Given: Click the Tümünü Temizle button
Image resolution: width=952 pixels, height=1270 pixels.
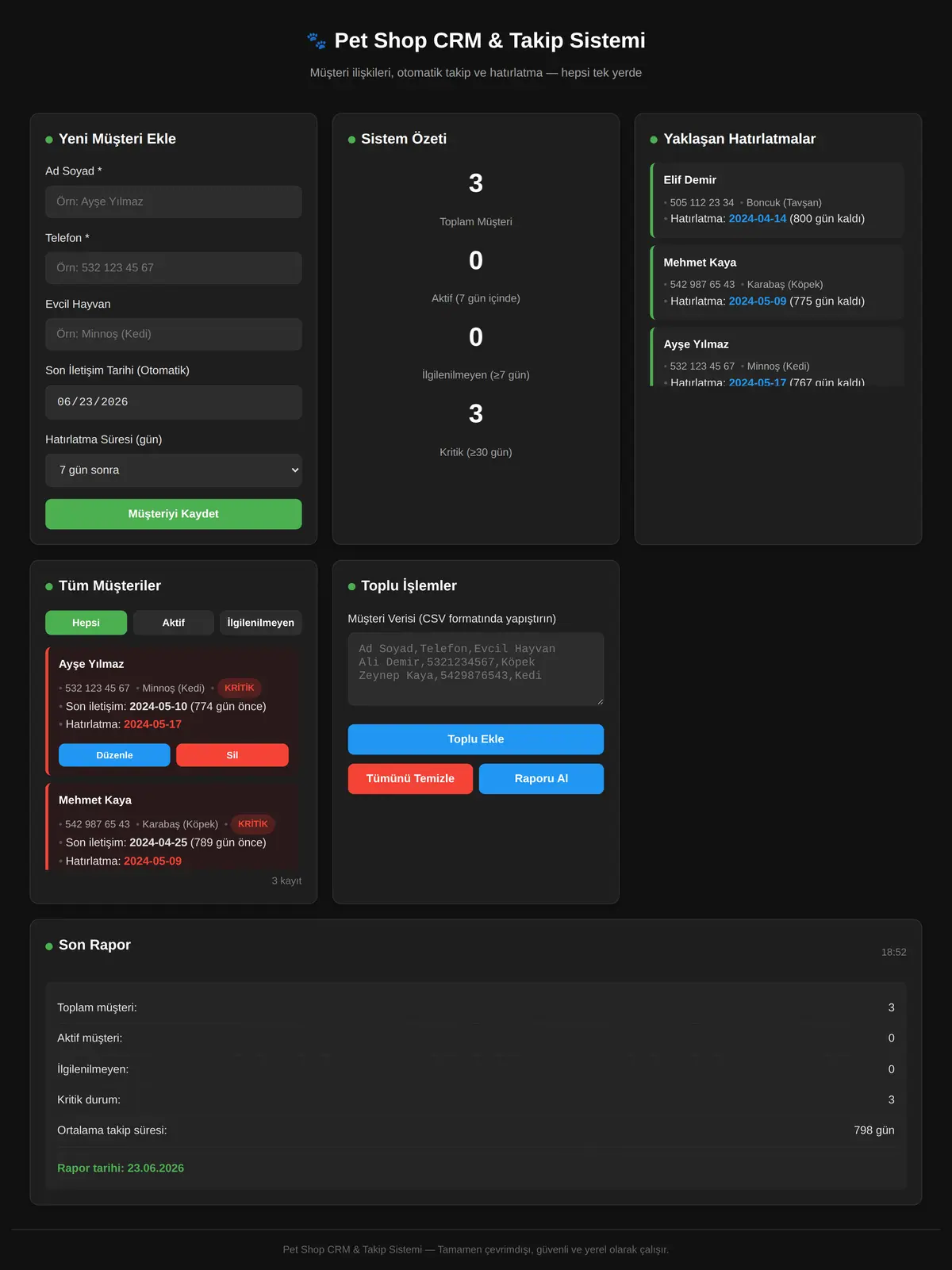Looking at the screenshot, I should (410, 779).
